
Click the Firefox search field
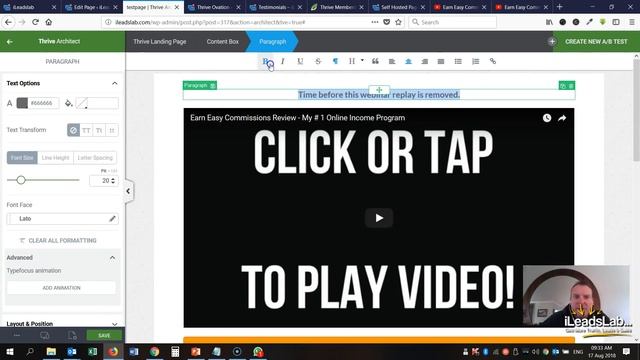(x=452, y=22)
